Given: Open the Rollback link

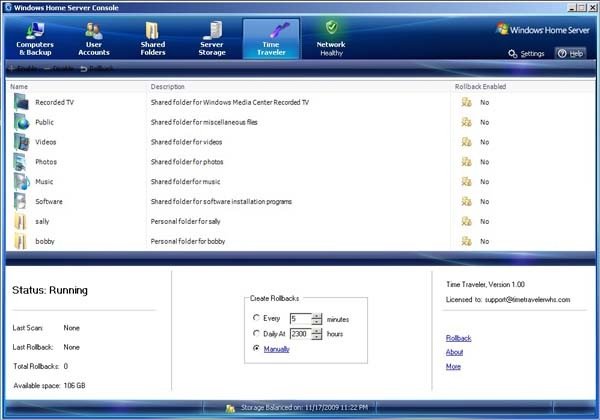Looking at the screenshot, I should pos(458,338).
